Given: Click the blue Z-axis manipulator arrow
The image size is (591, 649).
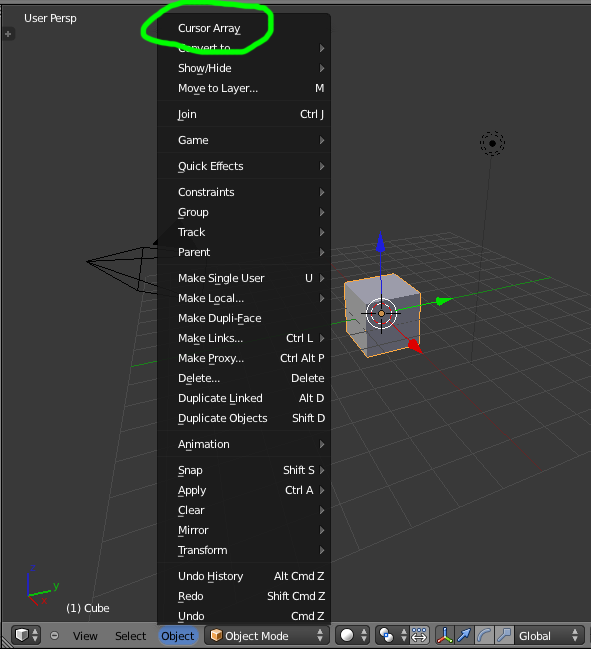Looking at the screenshot, I should (x=381, y=242).
